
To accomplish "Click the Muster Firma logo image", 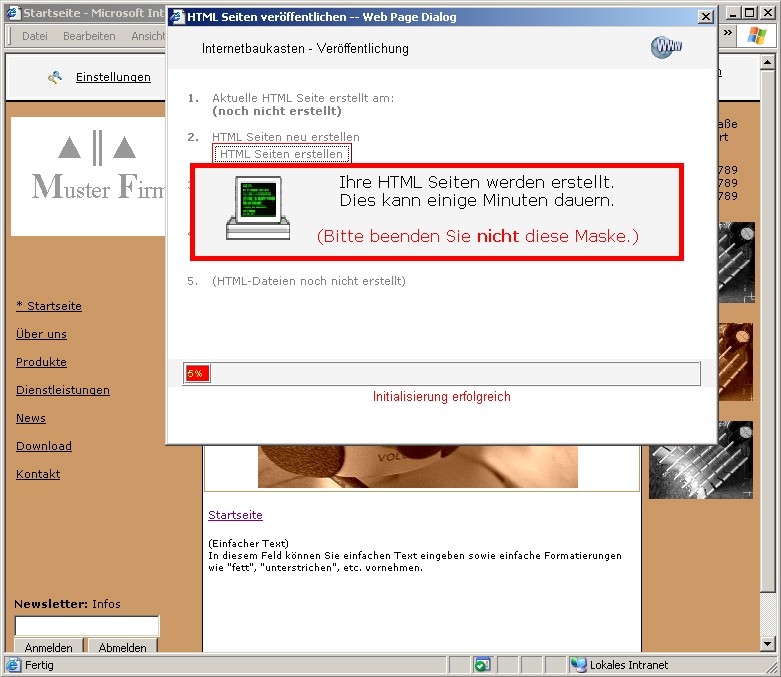I will [x=87, y=176].
